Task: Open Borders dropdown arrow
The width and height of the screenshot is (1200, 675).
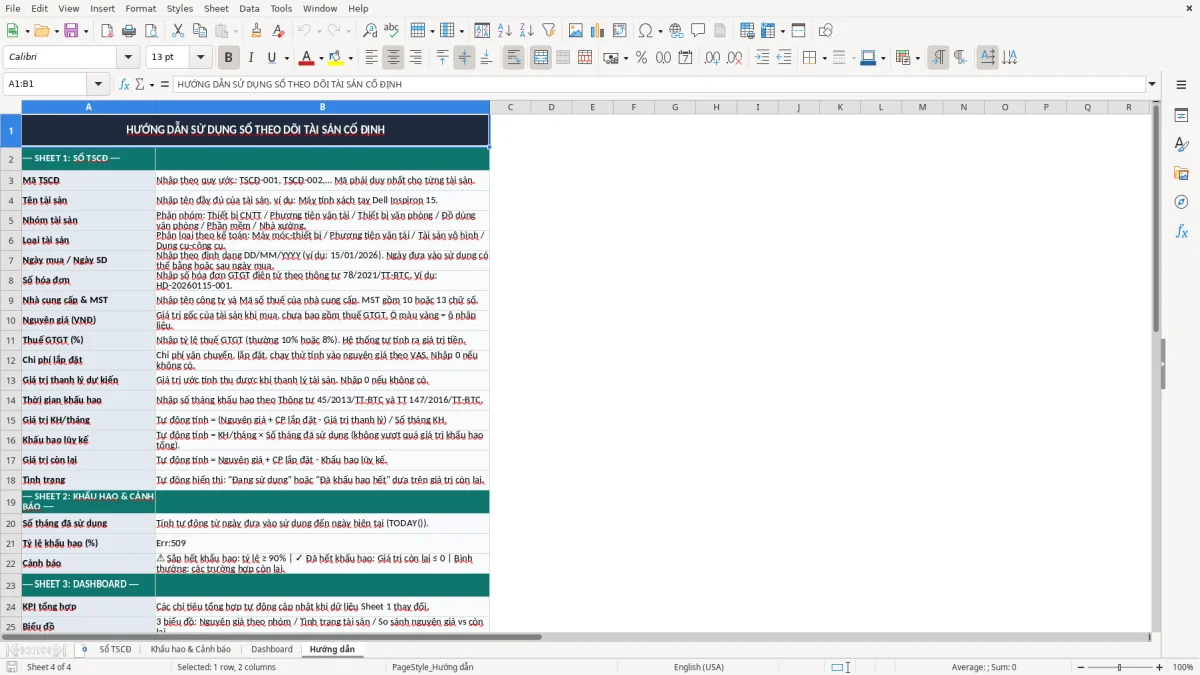Action: [823, 58]
